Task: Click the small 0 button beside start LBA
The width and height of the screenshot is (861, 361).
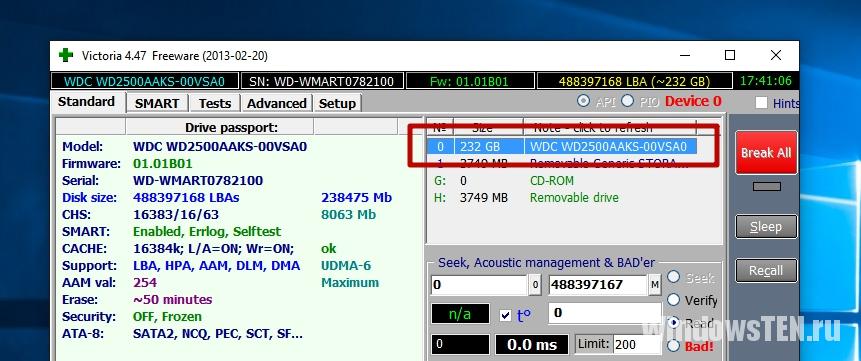Action: pos(535,285)
